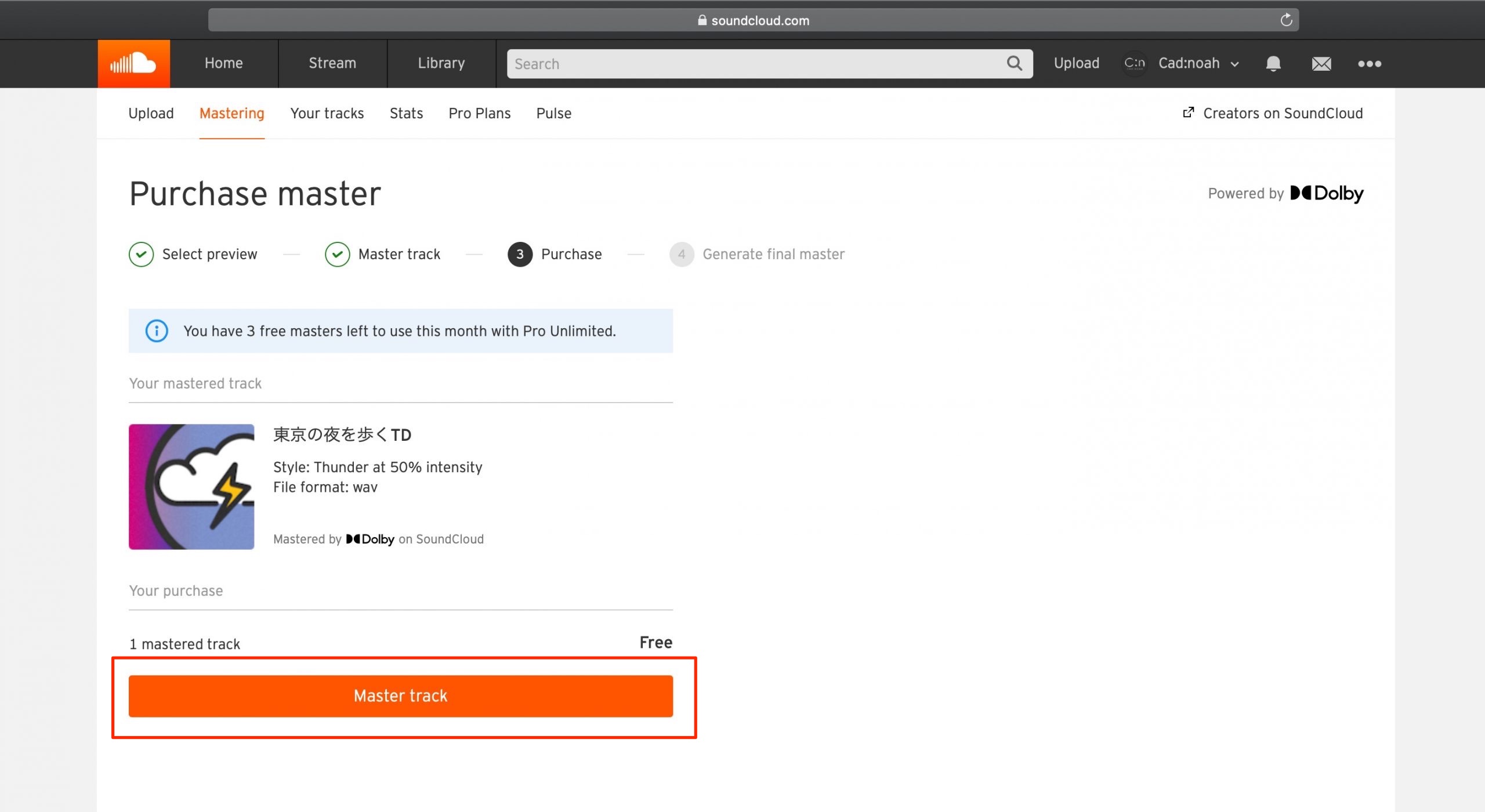Go to Home in top navigation
This screenshot has width=1485, height=812.
224,63
